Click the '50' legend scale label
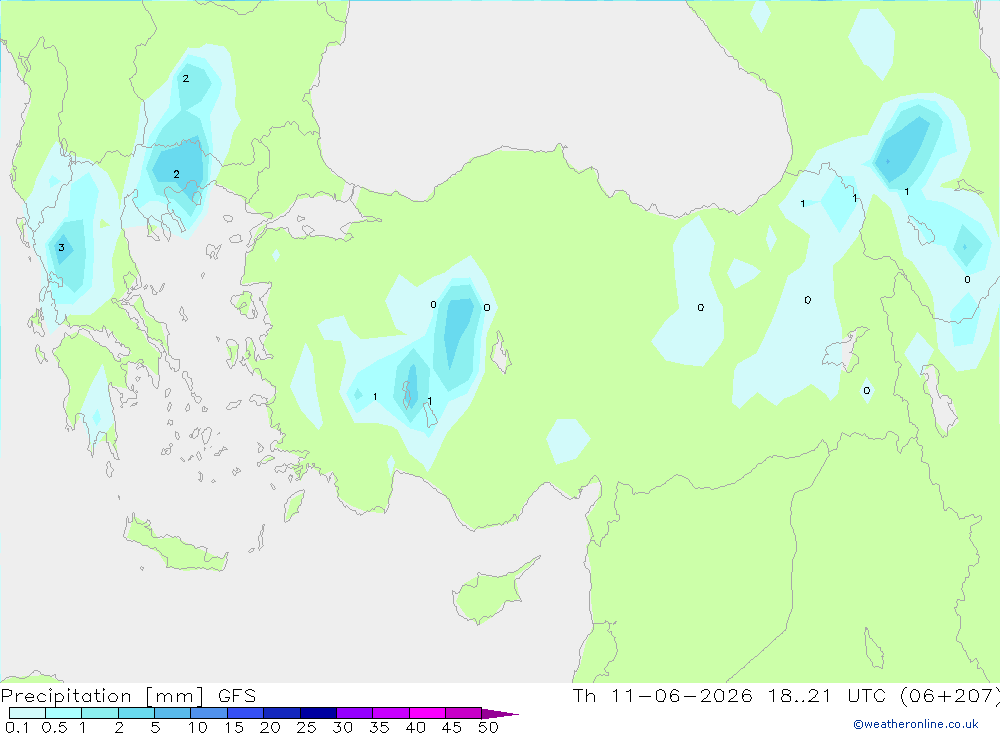 (x=488, y=727)
